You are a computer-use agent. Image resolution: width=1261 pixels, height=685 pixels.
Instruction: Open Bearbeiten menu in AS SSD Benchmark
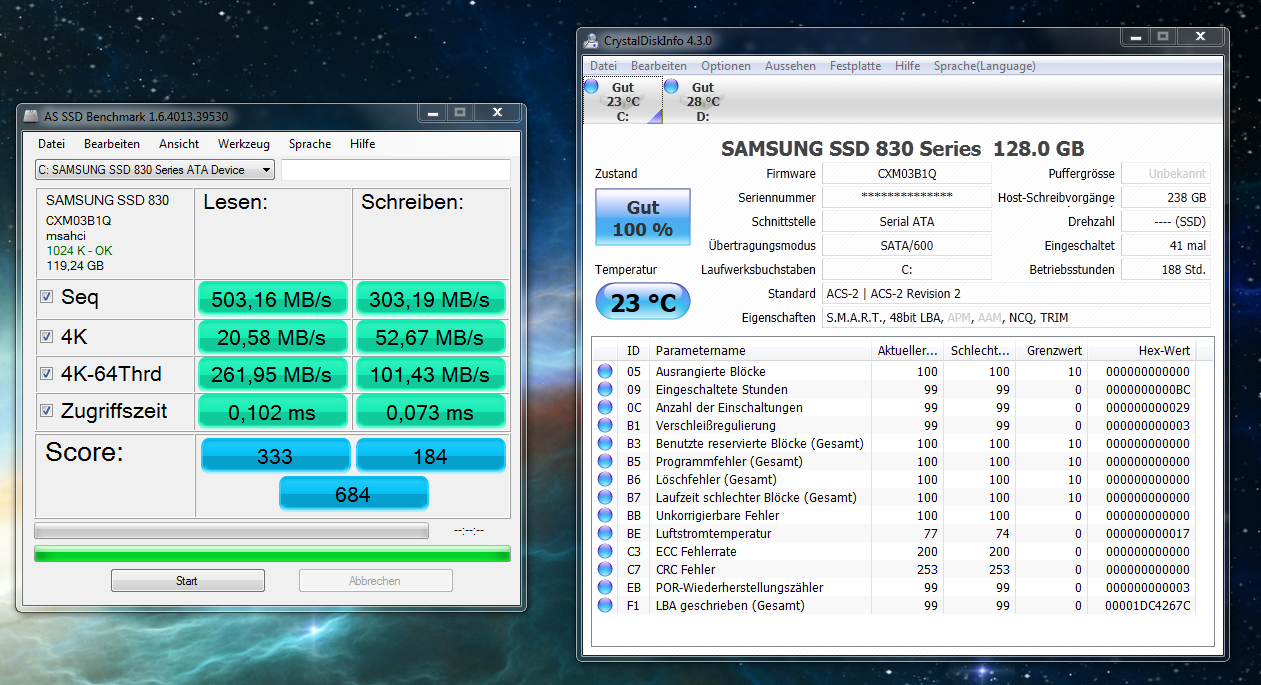(112, 144)
